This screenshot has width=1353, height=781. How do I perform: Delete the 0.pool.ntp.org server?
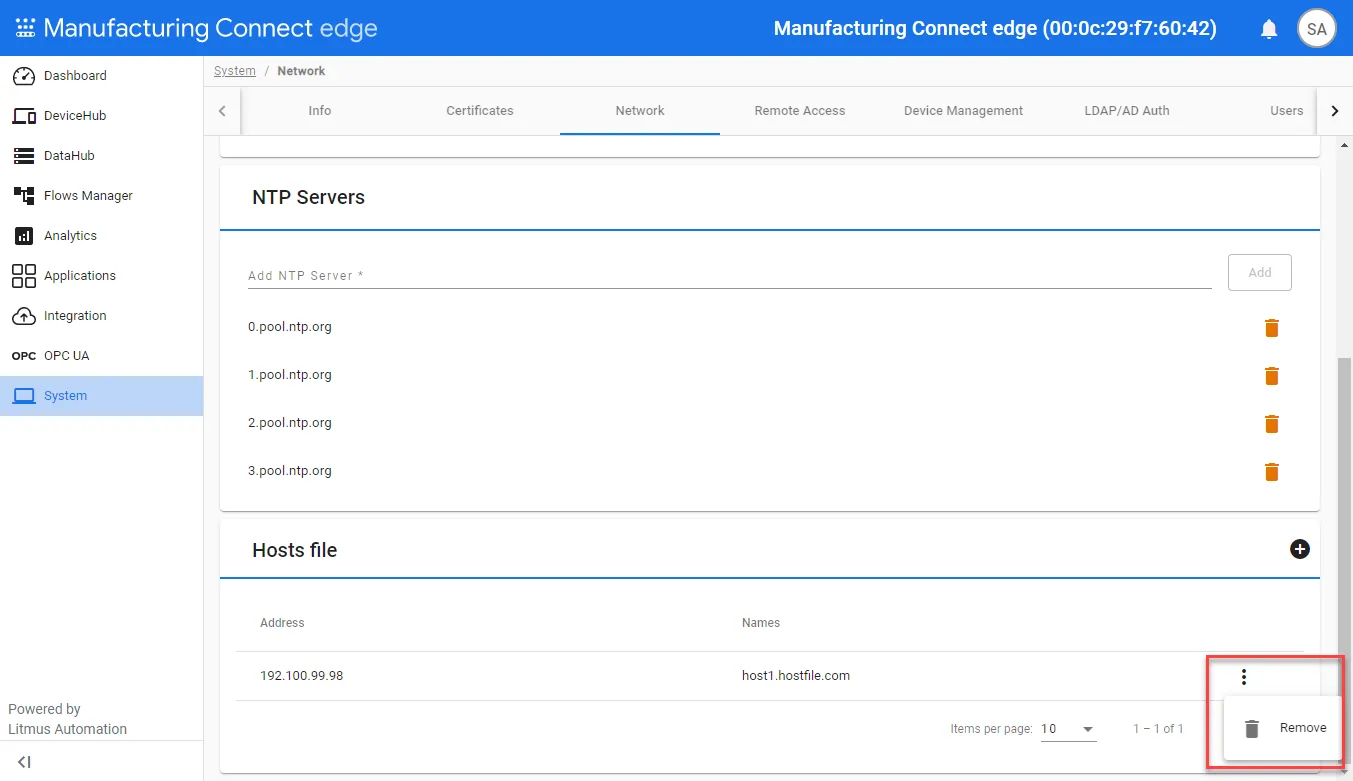pos(1272,328)
